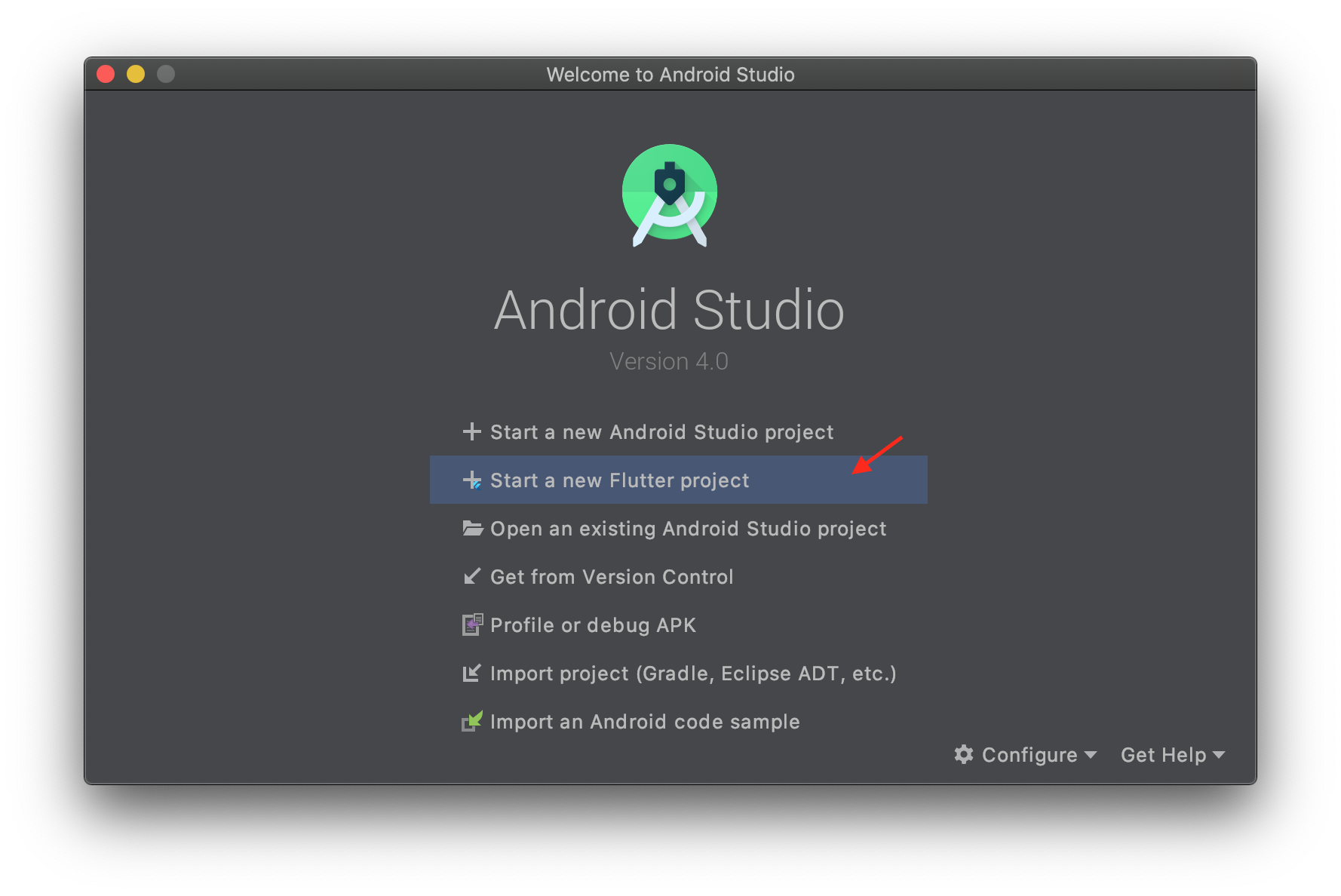The image size is (1341, 896).
Task: Click the Import project Gradle arrow icon
Action: pyautogui.click(x=472, y=673)
